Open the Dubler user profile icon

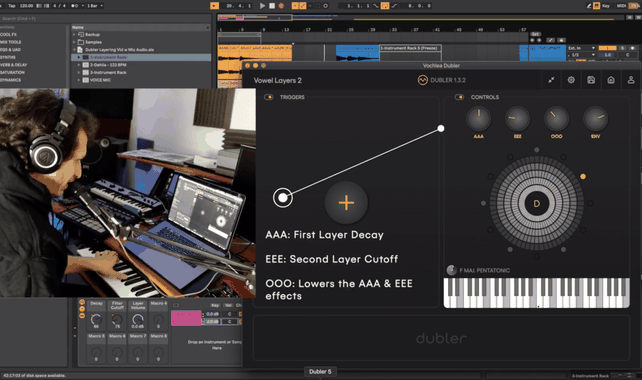point(631,80)
